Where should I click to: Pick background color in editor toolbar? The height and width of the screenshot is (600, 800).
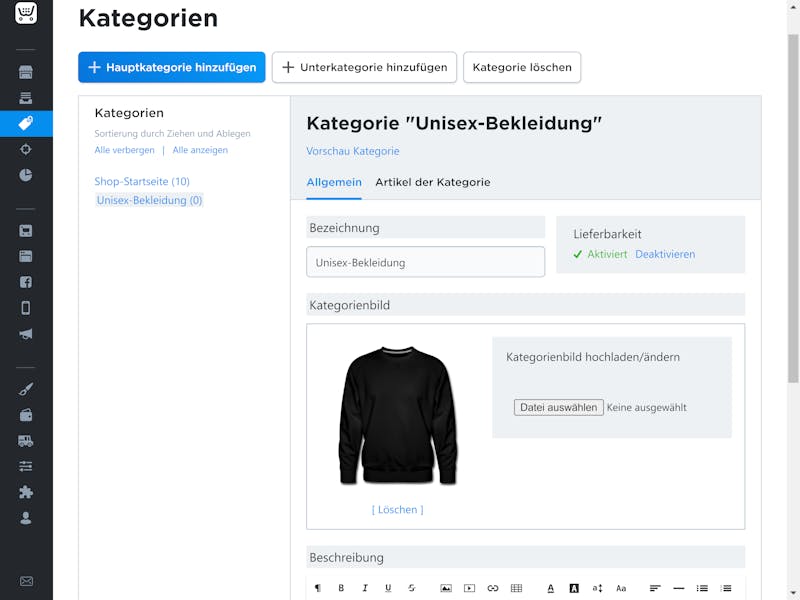[574, 588]
